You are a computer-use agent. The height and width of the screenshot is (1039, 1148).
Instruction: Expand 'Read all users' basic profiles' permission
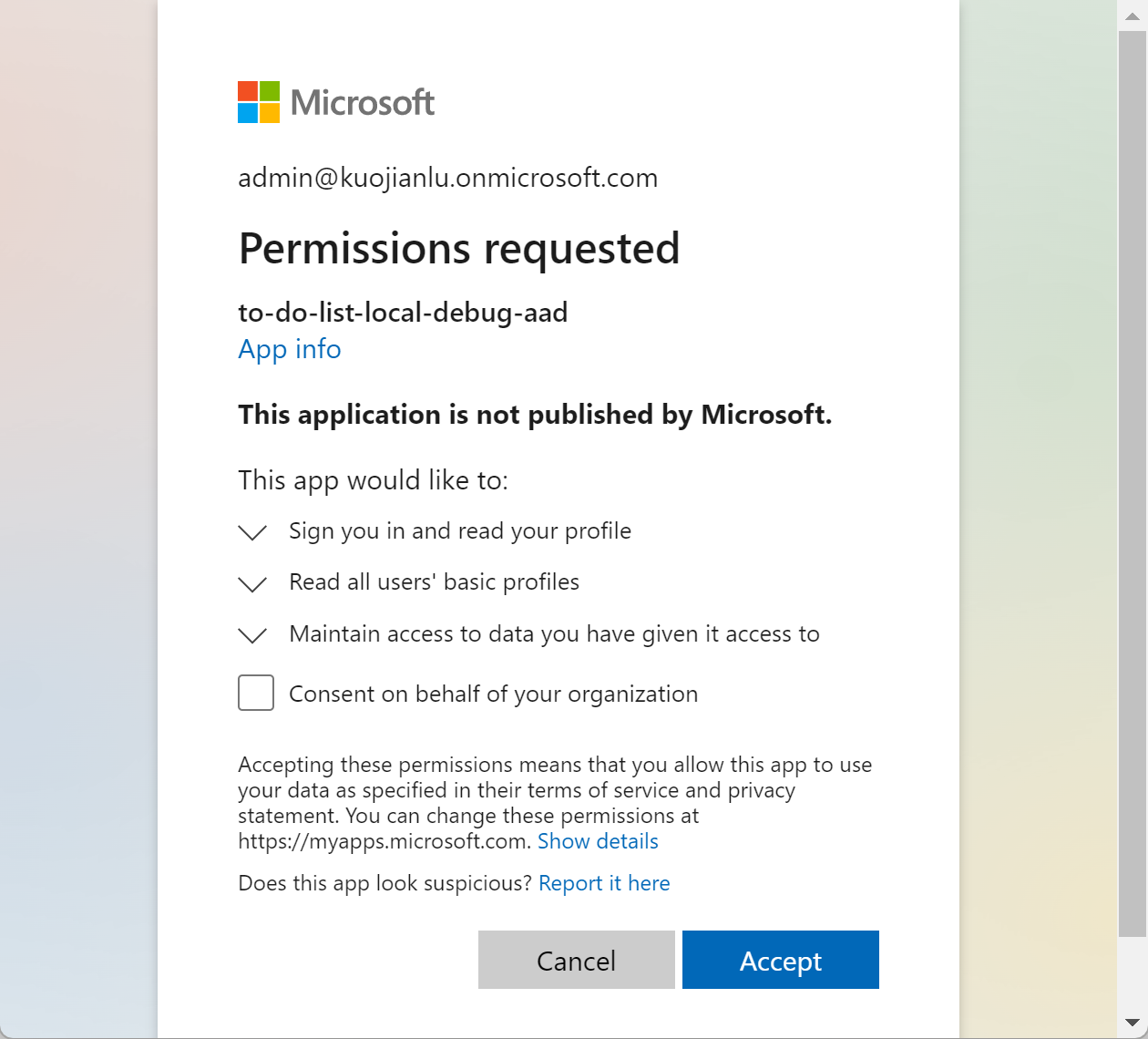252,584
